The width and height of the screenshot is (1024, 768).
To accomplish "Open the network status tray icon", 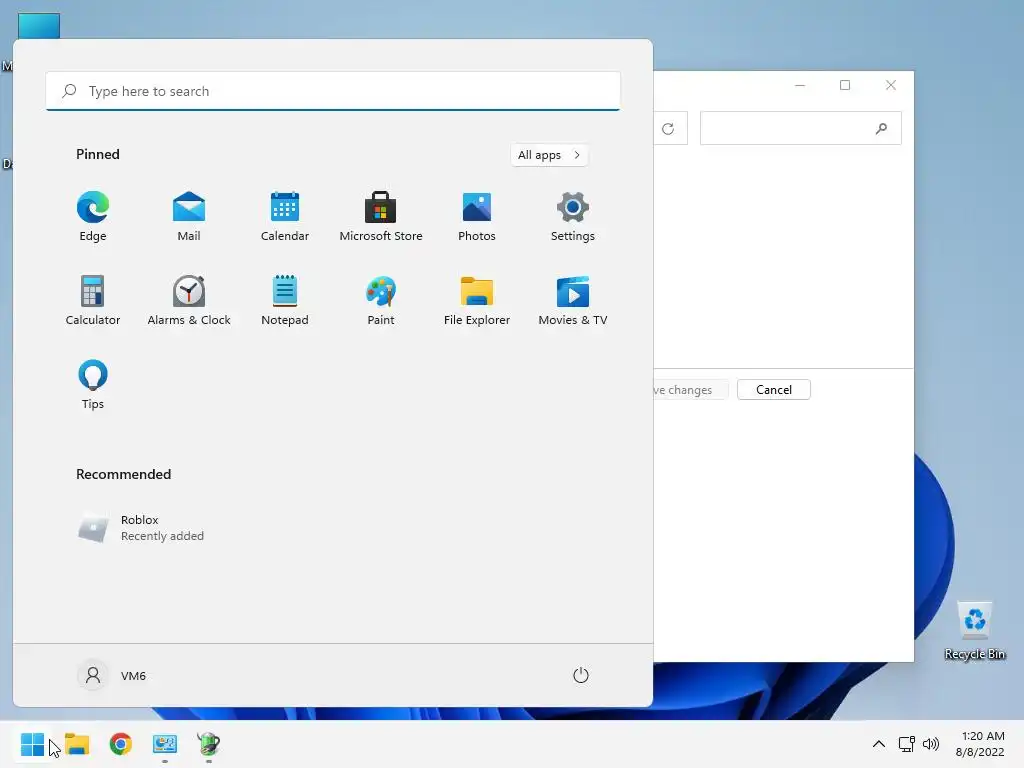I will pyautogui.click(x=906, y=744).
